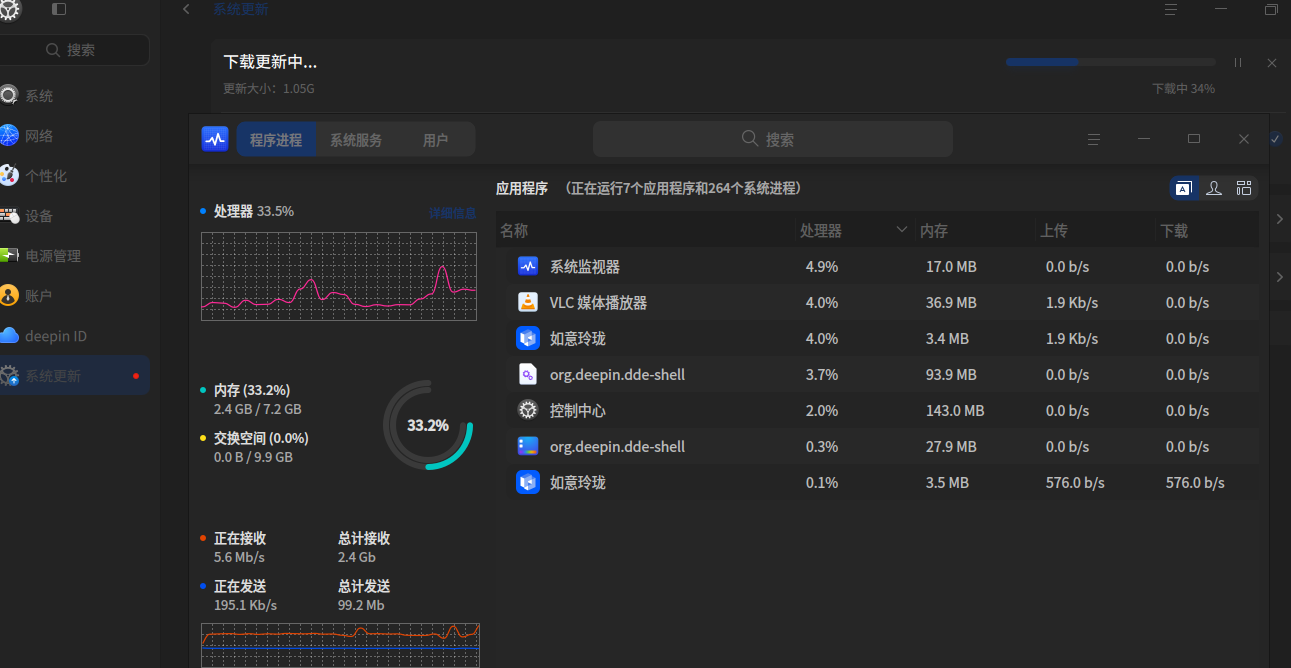Click 更新大小: 1.05G text
1291x668 pixels.
(269, 89)
